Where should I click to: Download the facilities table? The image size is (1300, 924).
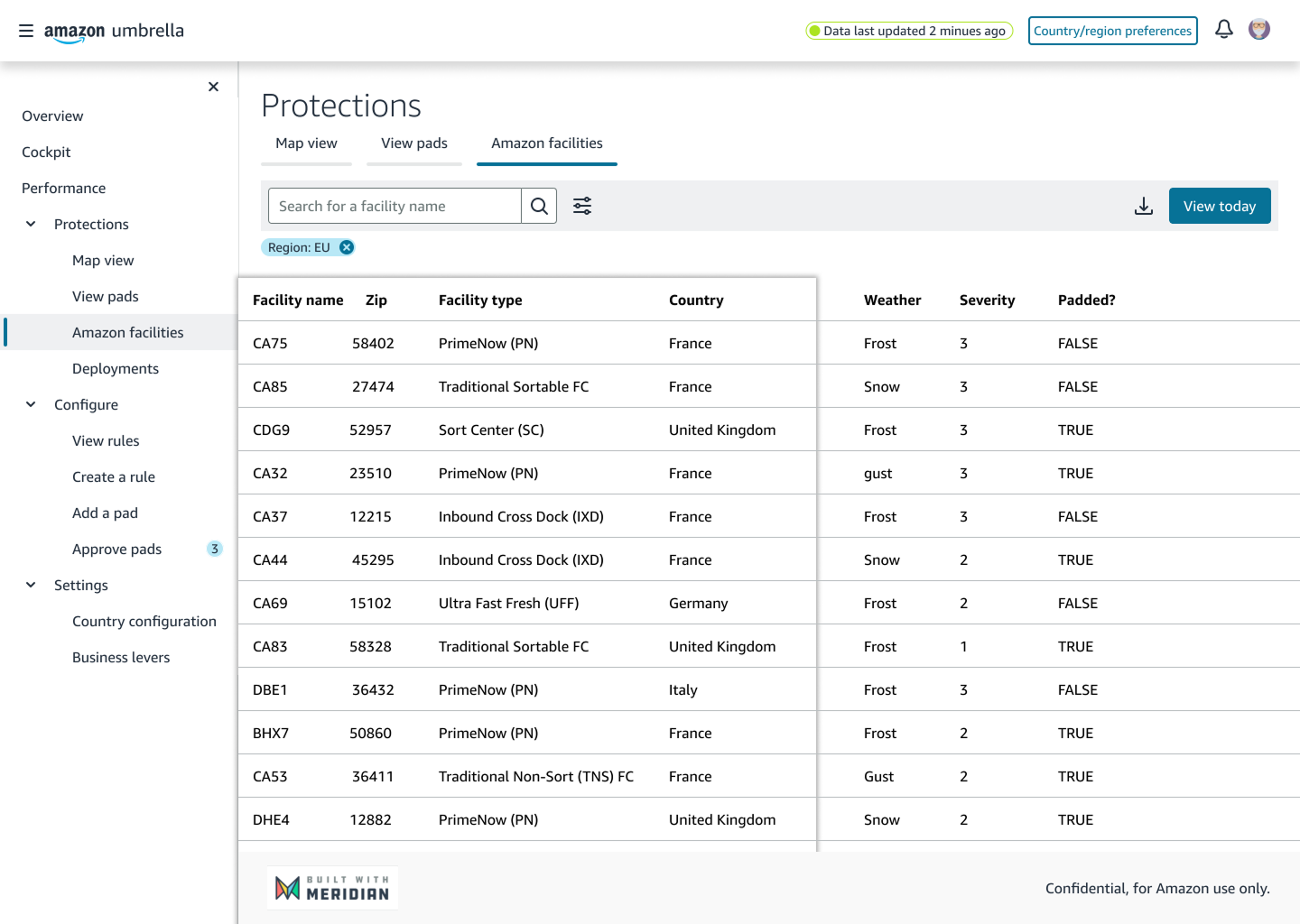[1144, 206]
